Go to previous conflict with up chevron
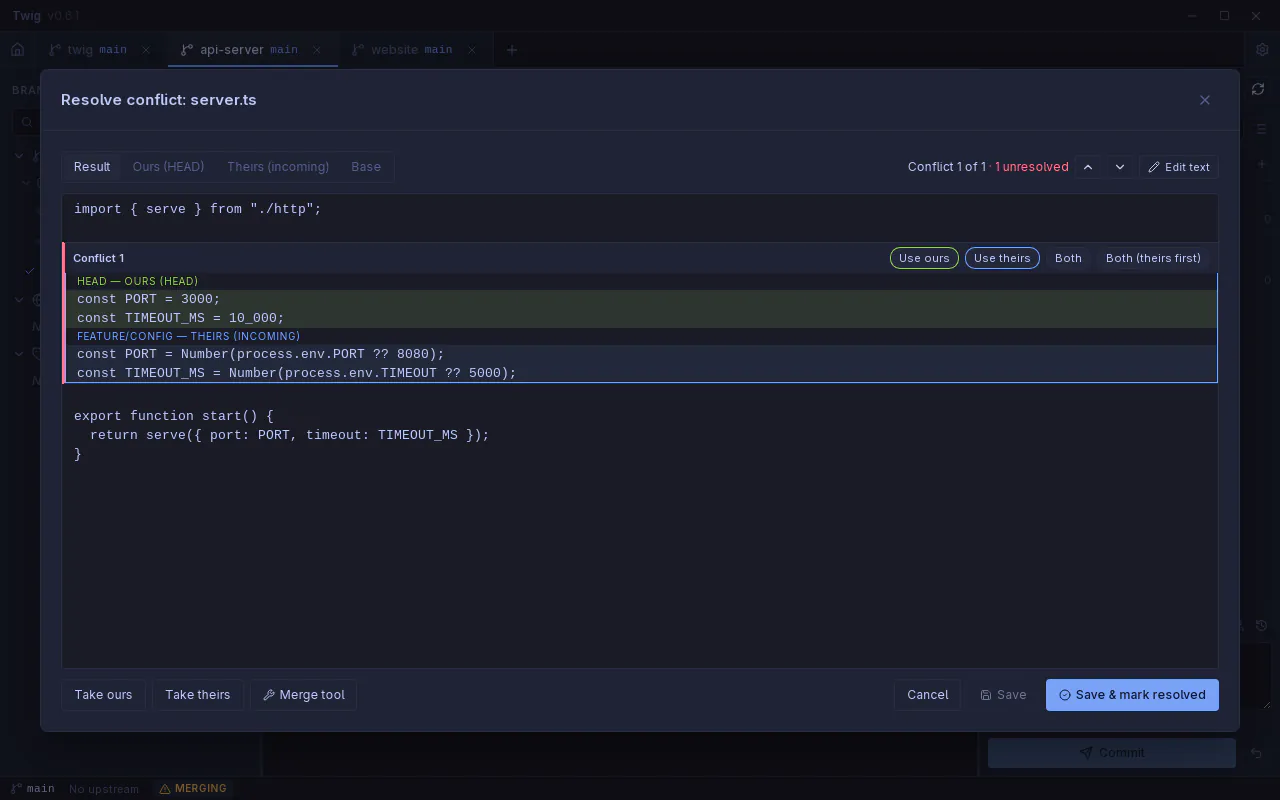The height and width of the screenshot is (800, 1280). (x=1088, y=167)
